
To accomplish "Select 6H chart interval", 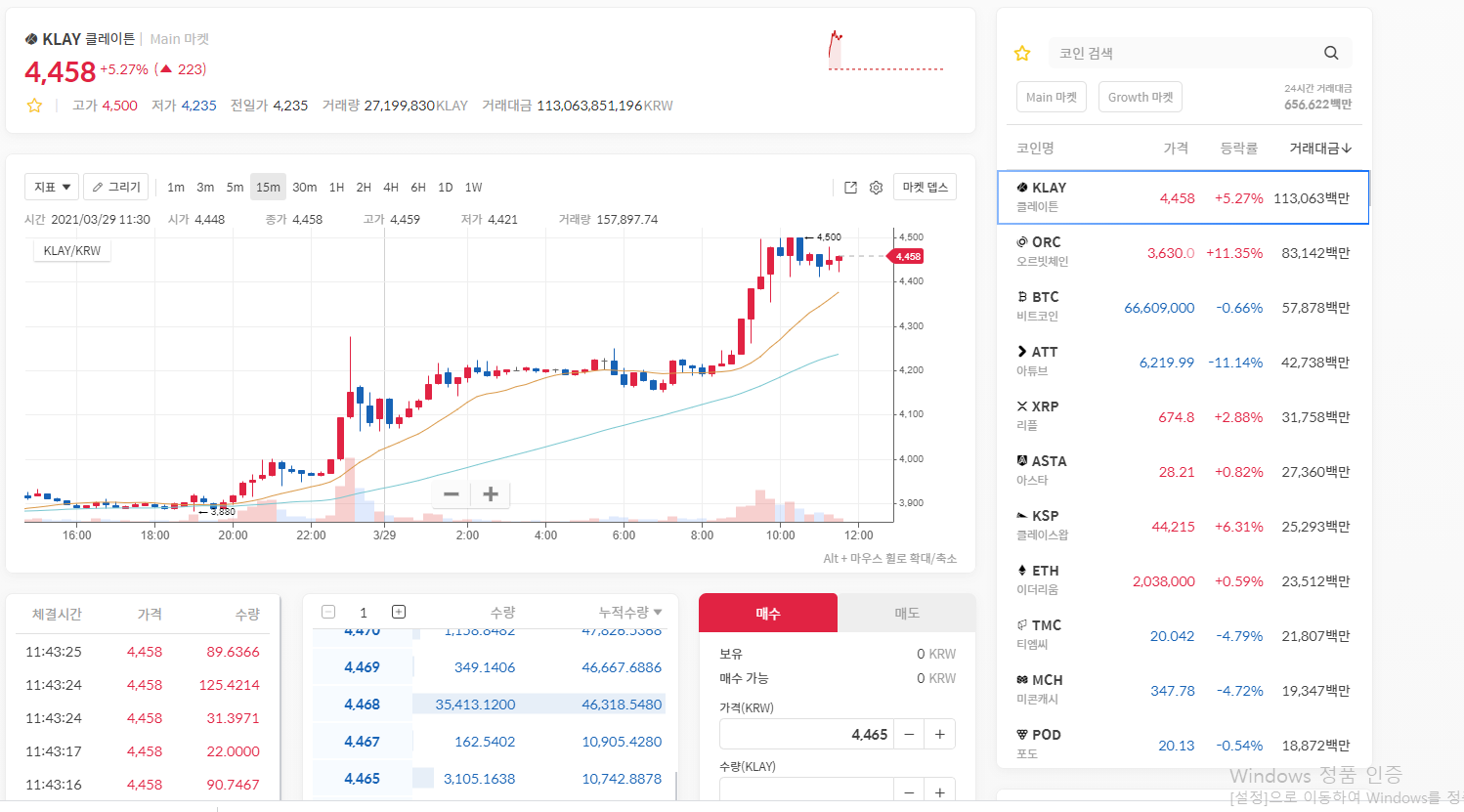I will pos(418,188).
